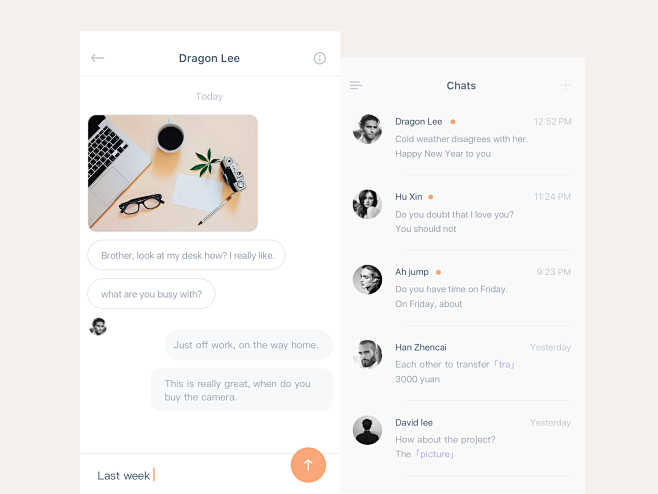This screenshot has height=494, width=658.
Task: Open the Hu Xin chat preview text
Action: (x=454, y=222)
